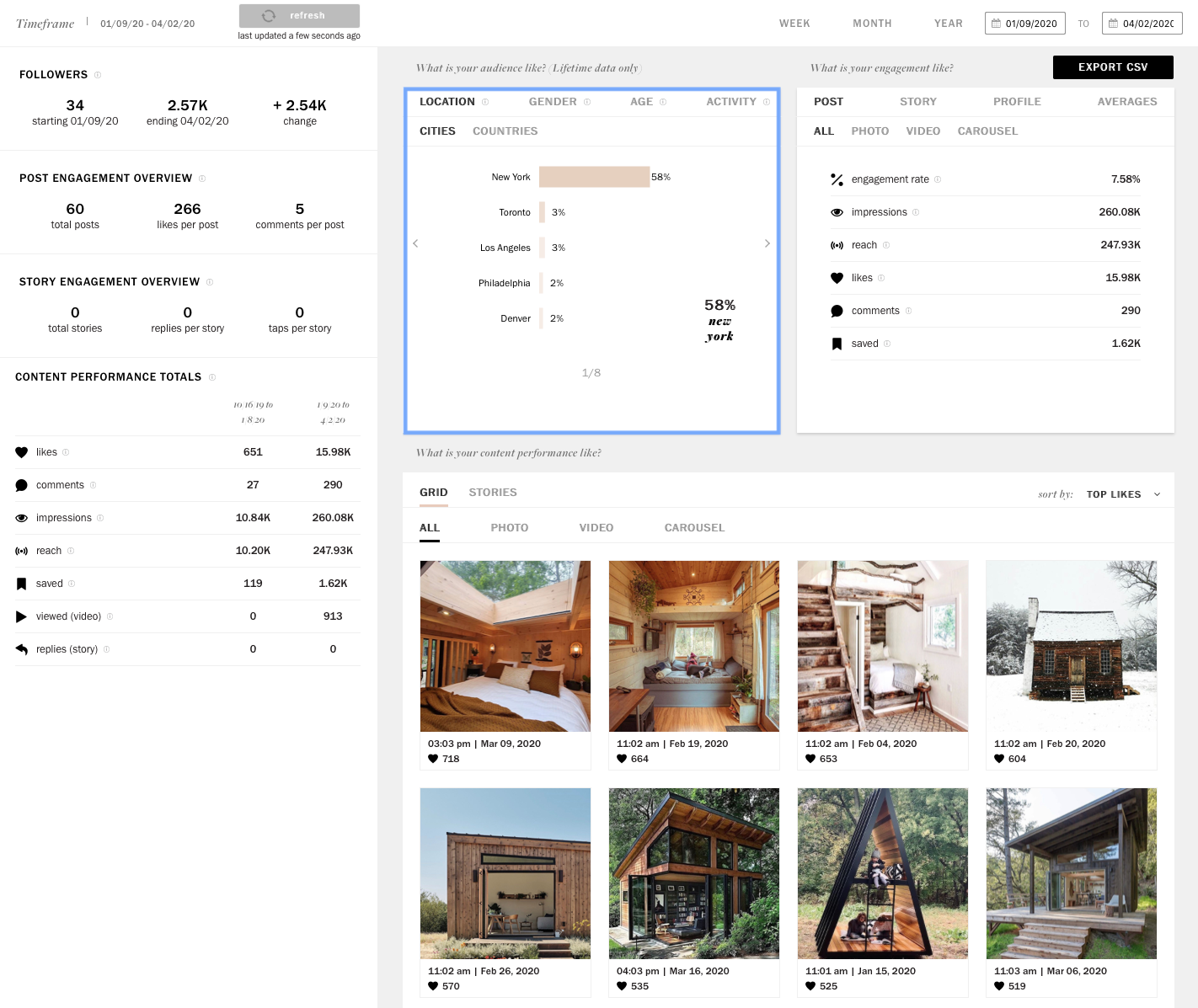
Task: Click broadcast icon in reach totals row
Action: pos(22,551)
